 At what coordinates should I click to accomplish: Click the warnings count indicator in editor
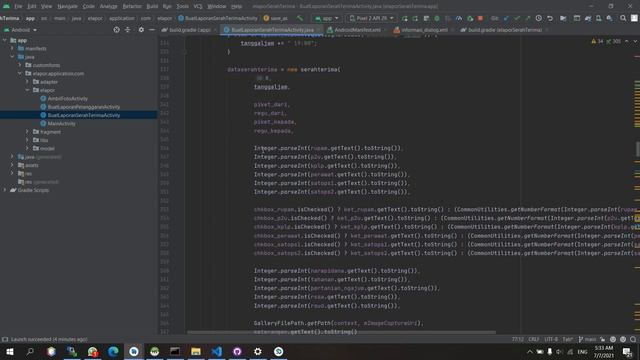click(x=598, y=41)
